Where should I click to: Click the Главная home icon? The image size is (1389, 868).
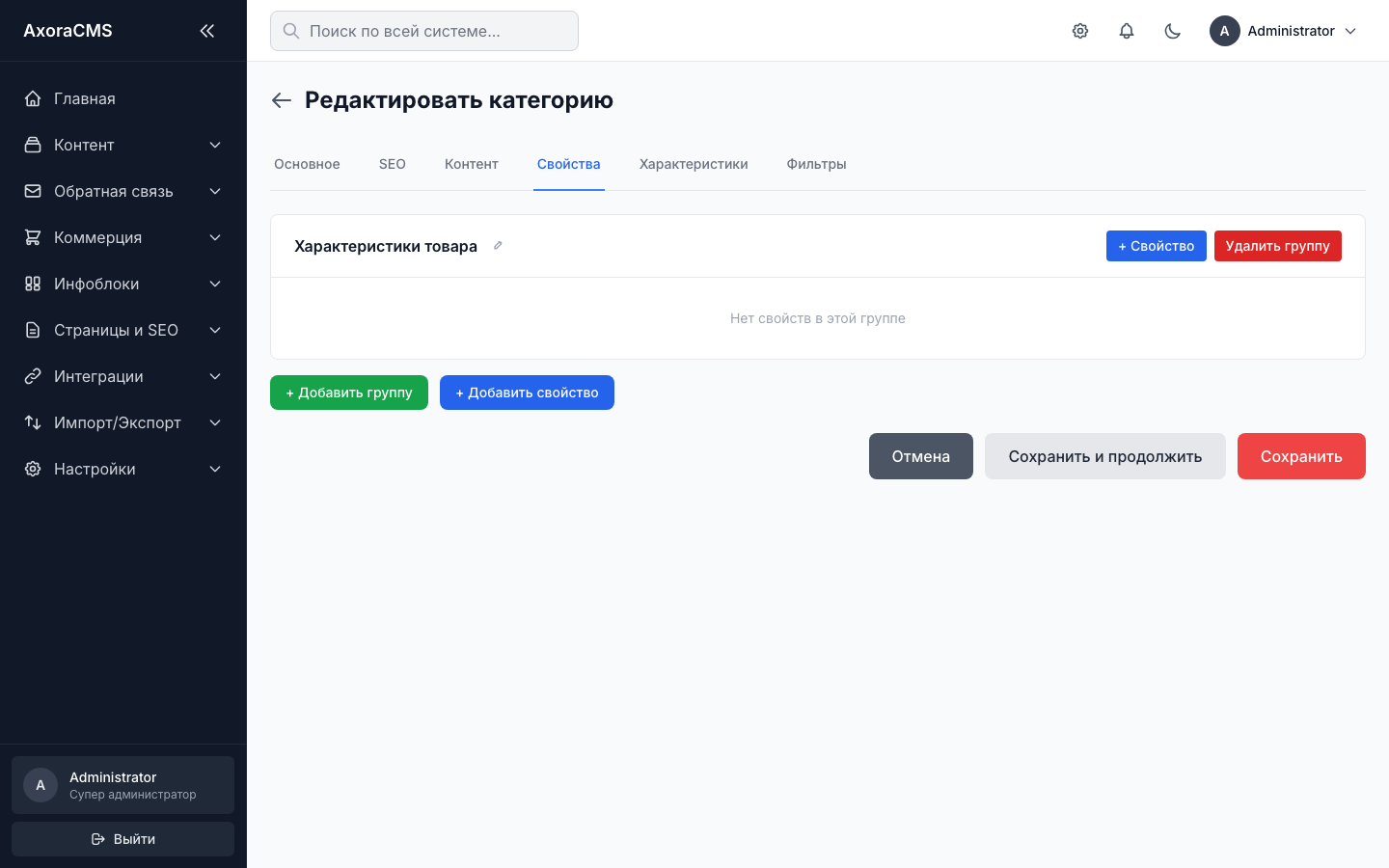click(33, 98)
